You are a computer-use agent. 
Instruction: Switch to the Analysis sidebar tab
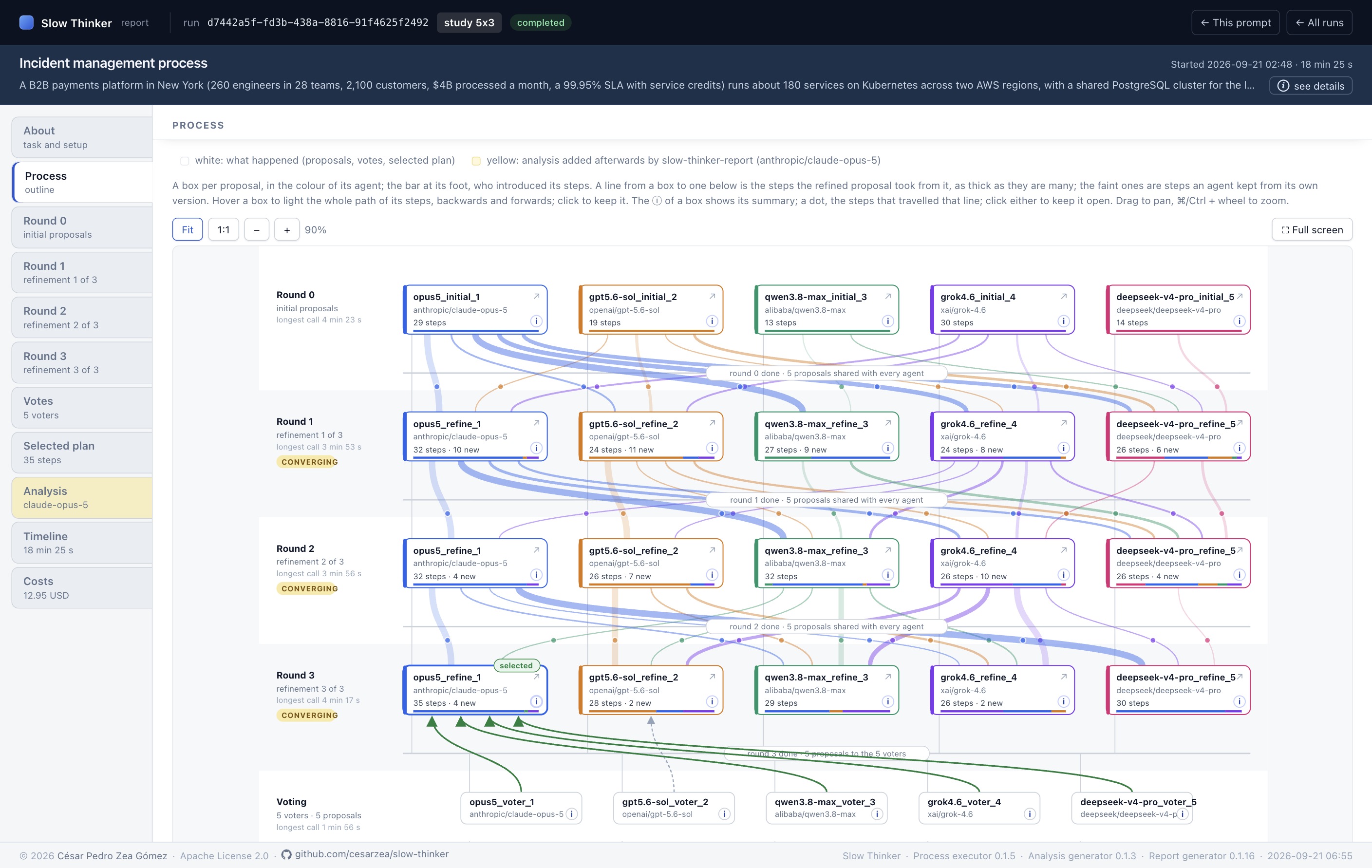(82, 497)
